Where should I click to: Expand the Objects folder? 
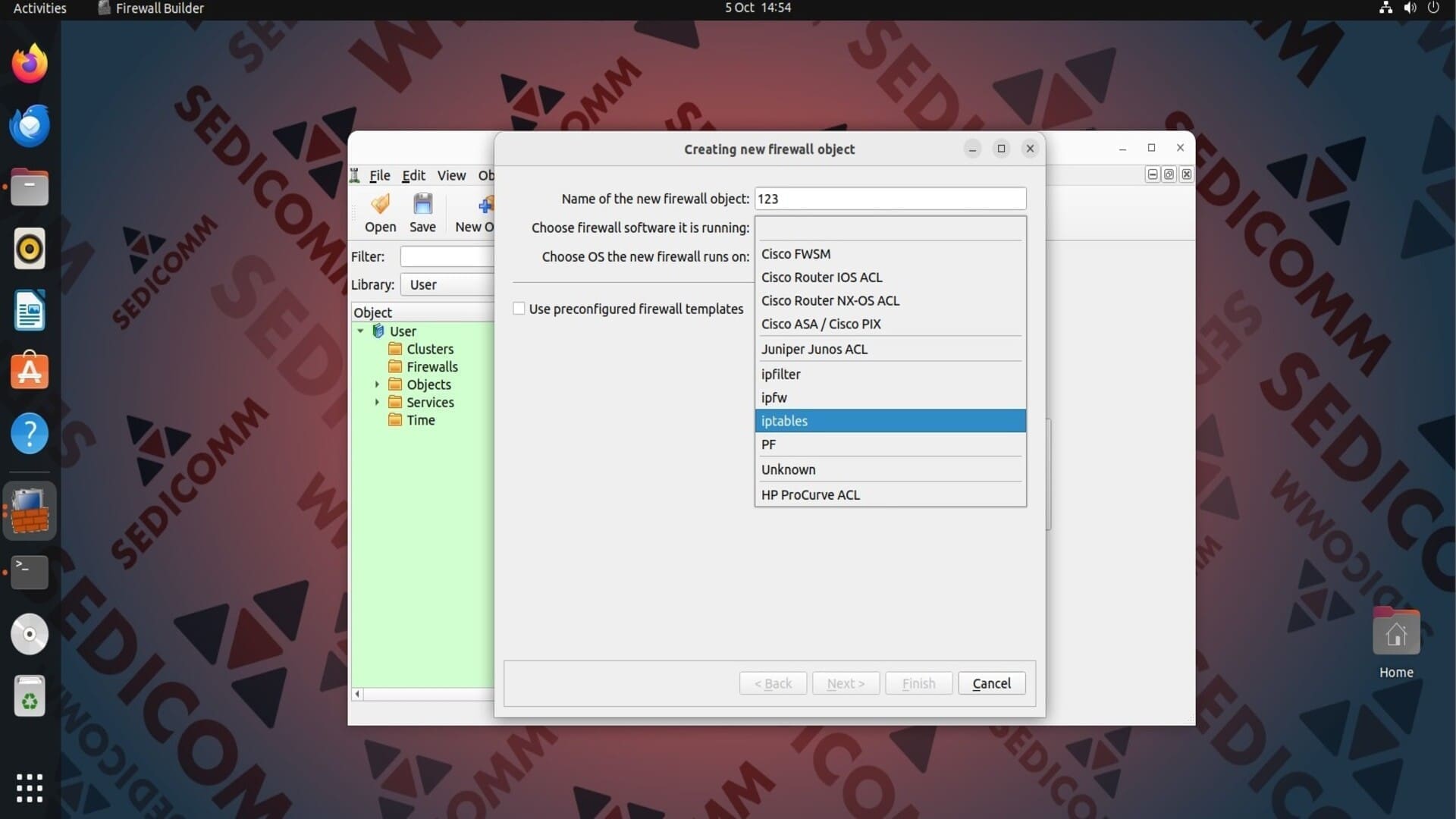click(x=377, y=384)
